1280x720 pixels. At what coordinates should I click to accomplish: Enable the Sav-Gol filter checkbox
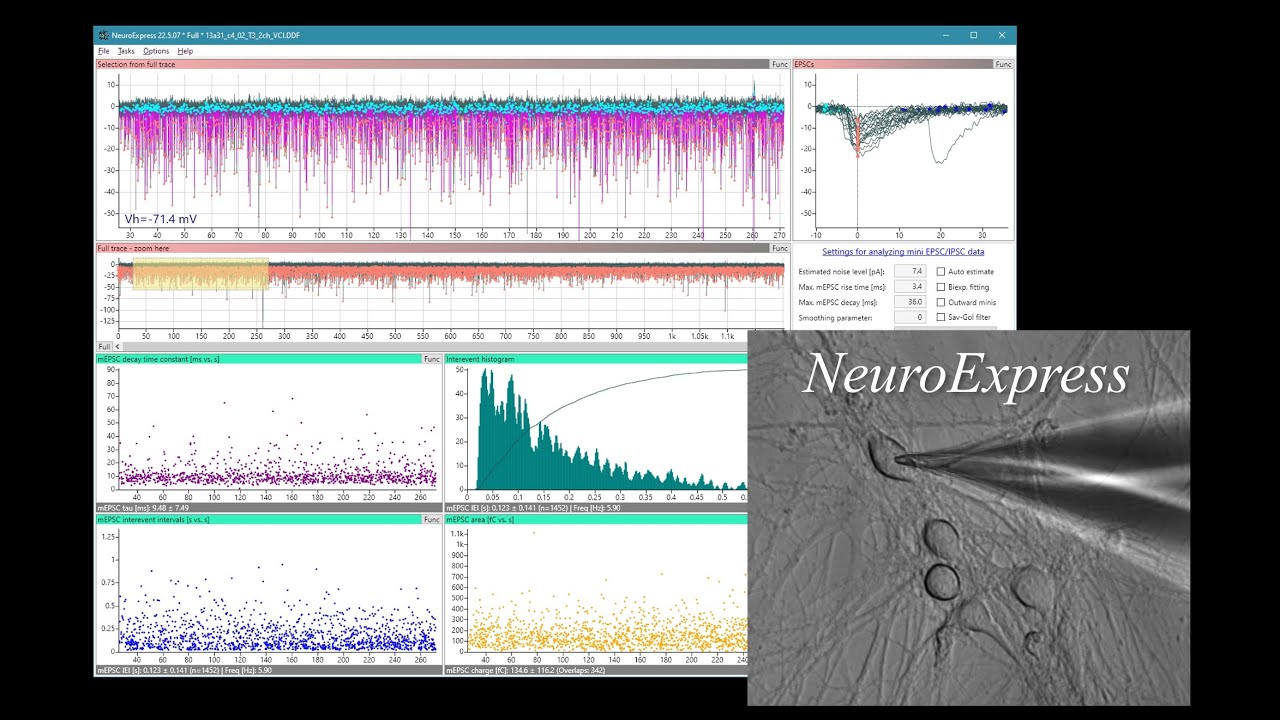point(940,317)
